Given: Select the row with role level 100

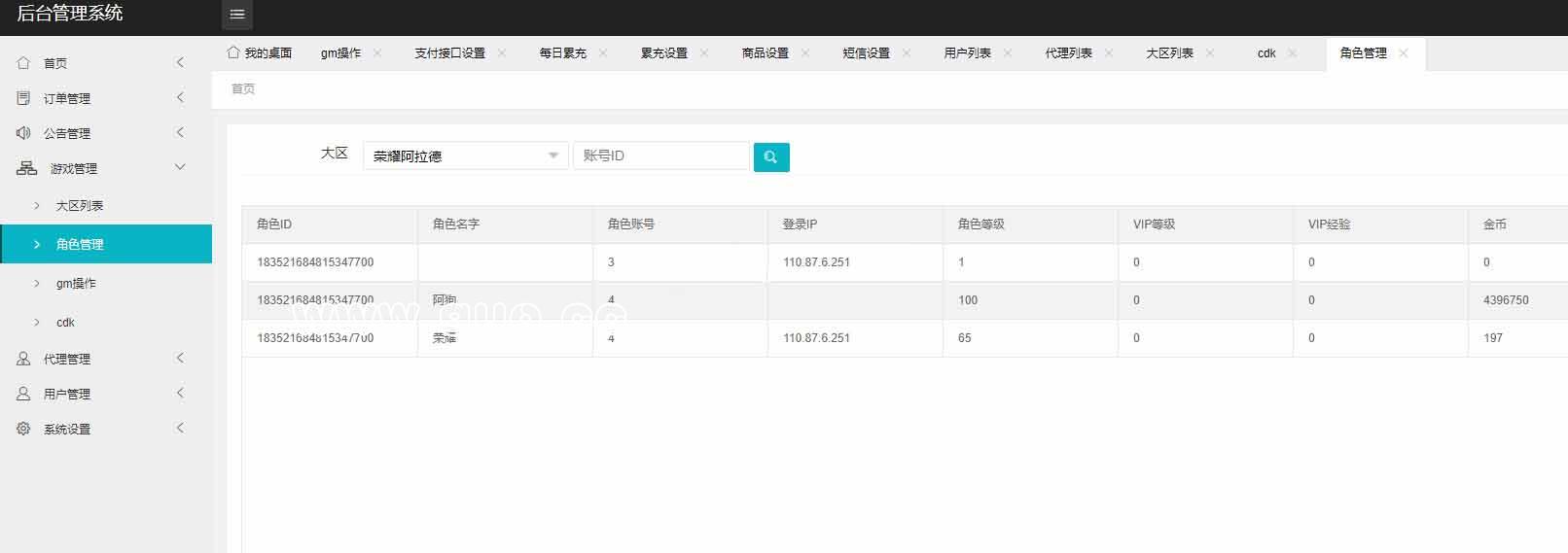Looking at the screenshot, I should tap(905, 300).
